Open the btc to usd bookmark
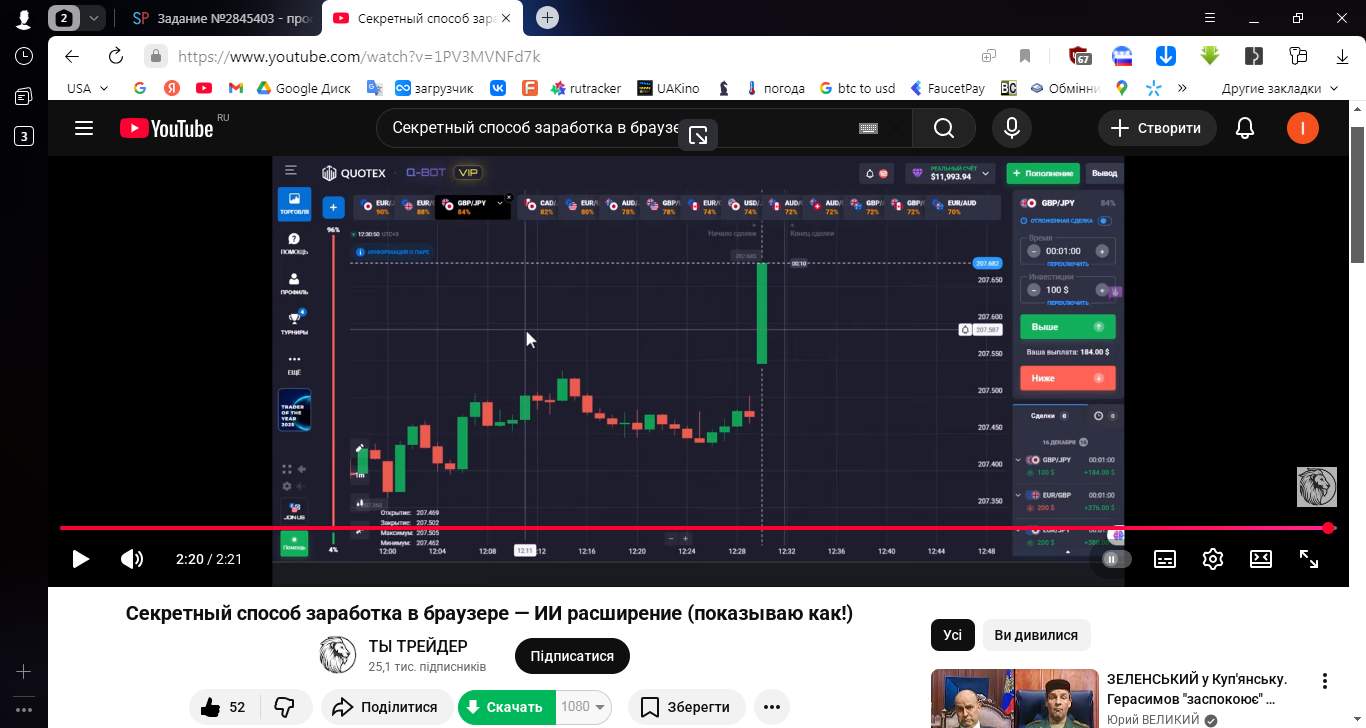The height and width of the screenshot is (728, 1366). coord(856,88)
